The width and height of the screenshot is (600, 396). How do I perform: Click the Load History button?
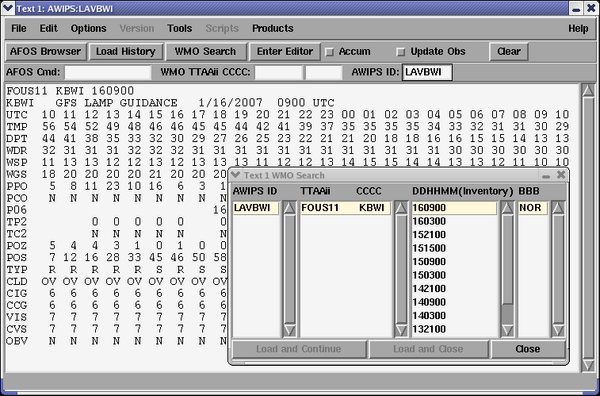click(x=126, y=52)
